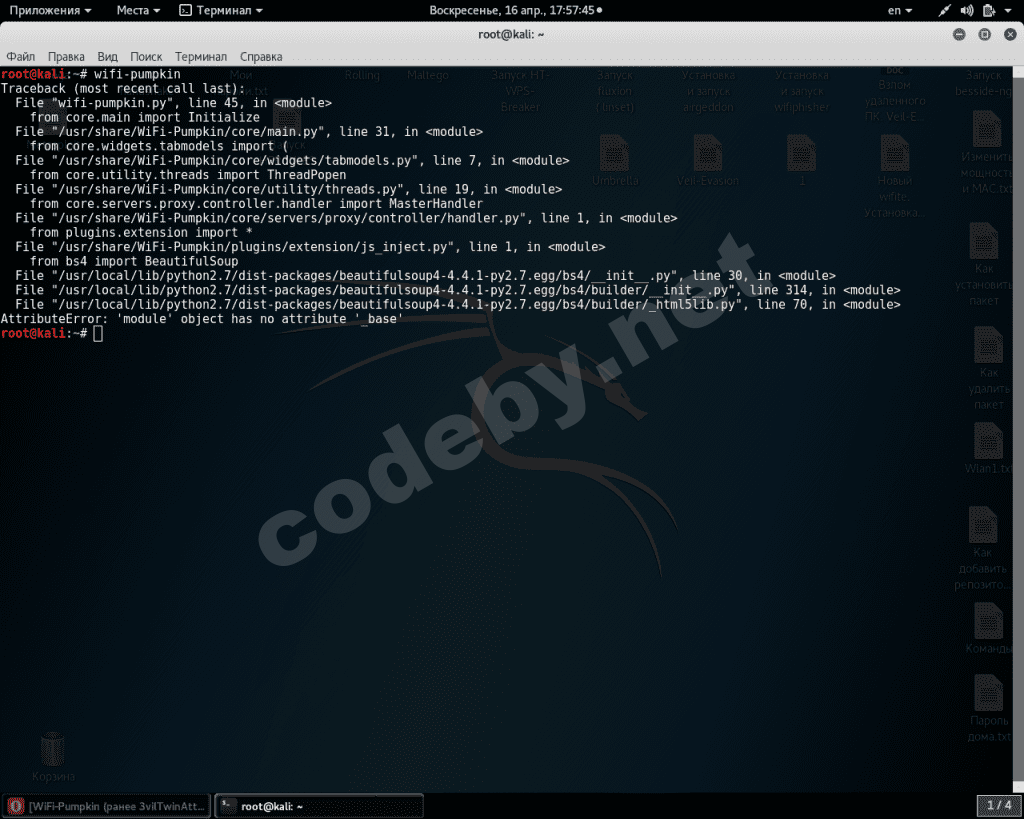Click the terminal icon in top bar menu

(185, 10)
